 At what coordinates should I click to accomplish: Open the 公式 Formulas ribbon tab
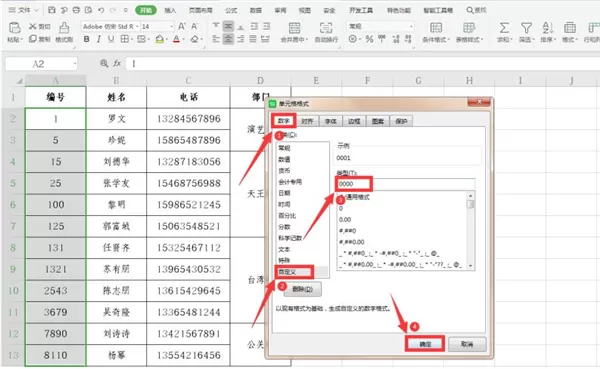pos(231,10)
